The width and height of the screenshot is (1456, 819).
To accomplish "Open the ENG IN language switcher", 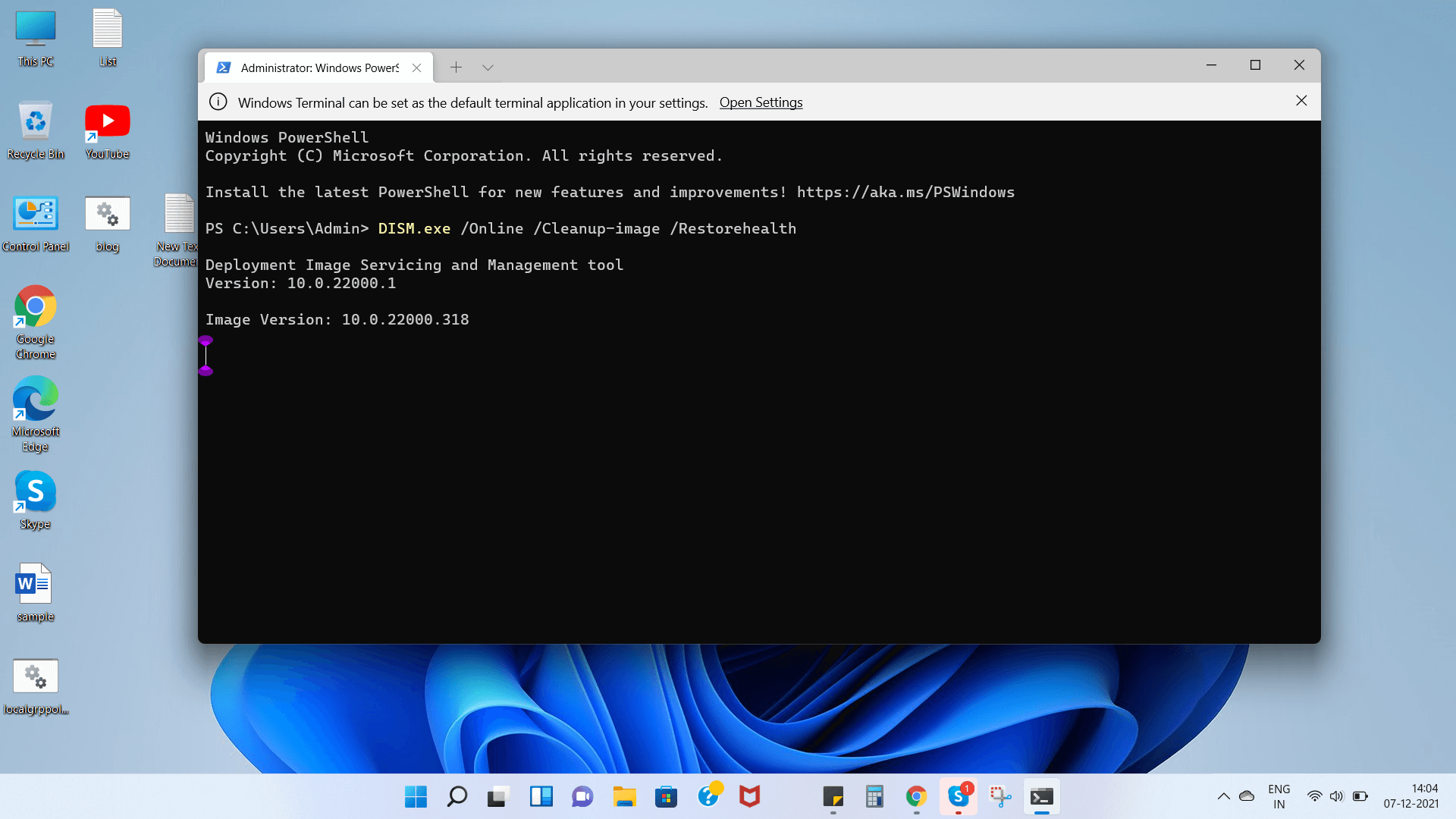I will 1279,796.
